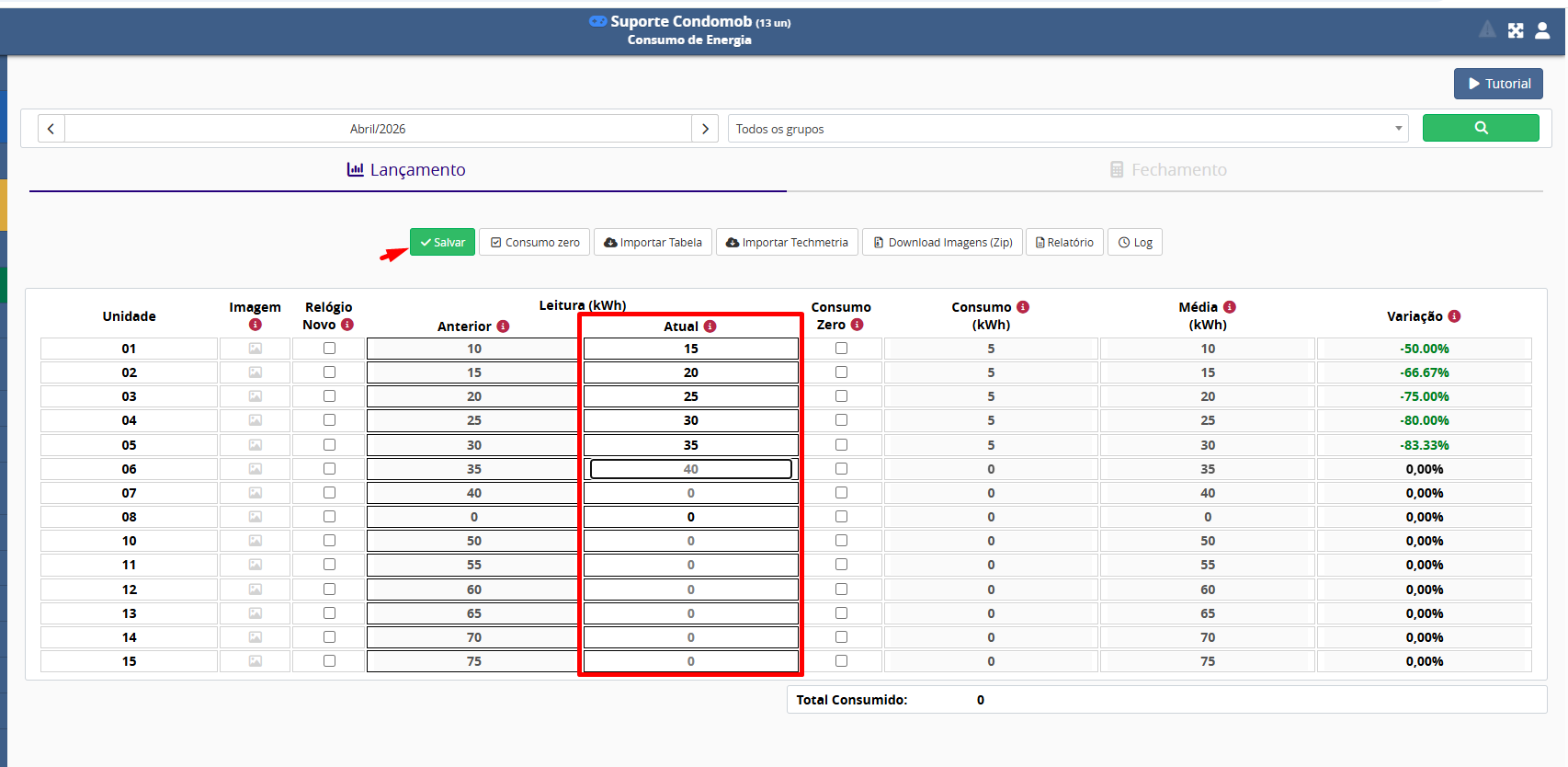1568x767 pixels.
Task: Open the Todos os grupos dropdown
Action: pos(1068,129)
